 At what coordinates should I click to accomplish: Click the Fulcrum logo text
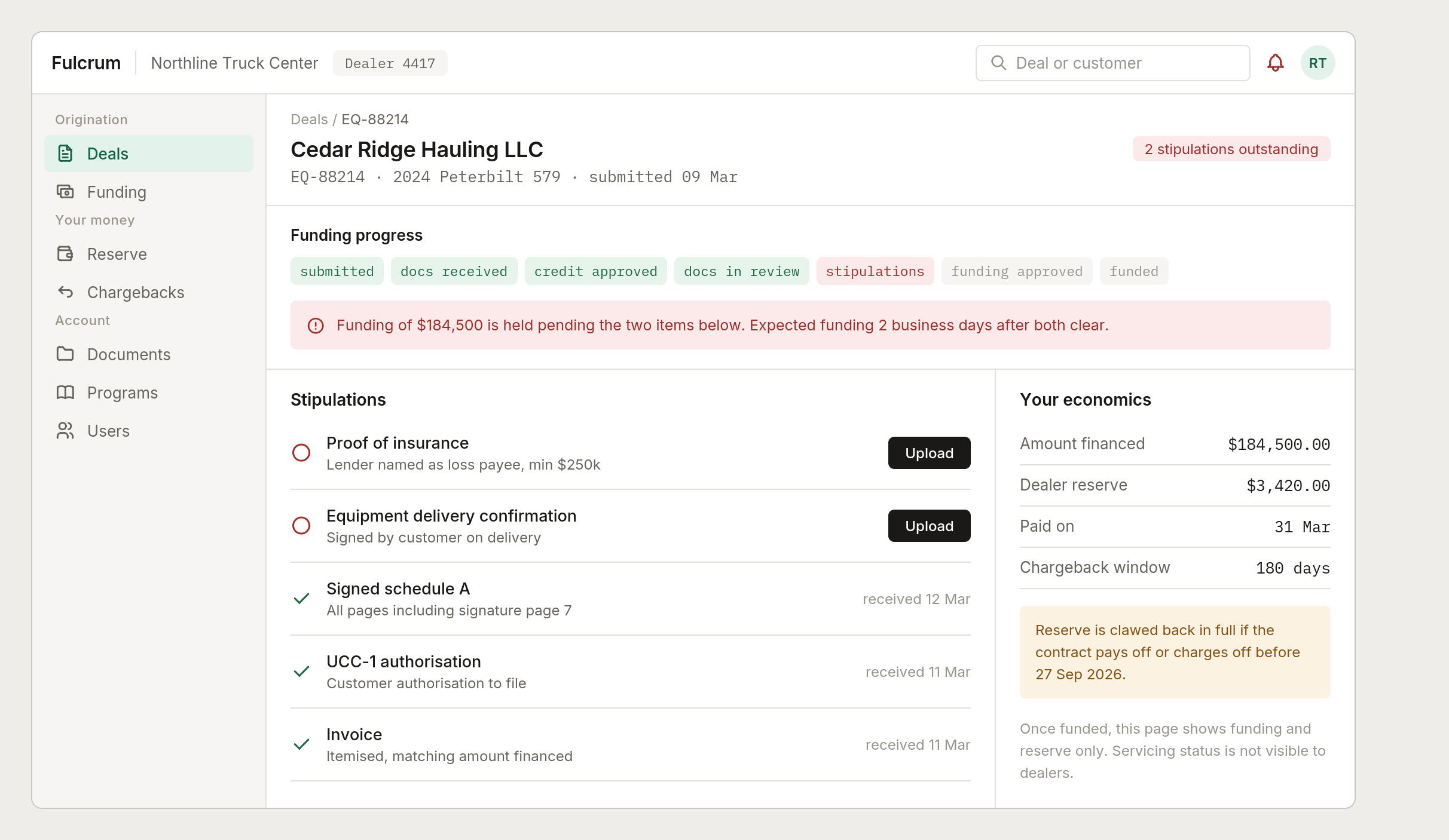[86, 63]
